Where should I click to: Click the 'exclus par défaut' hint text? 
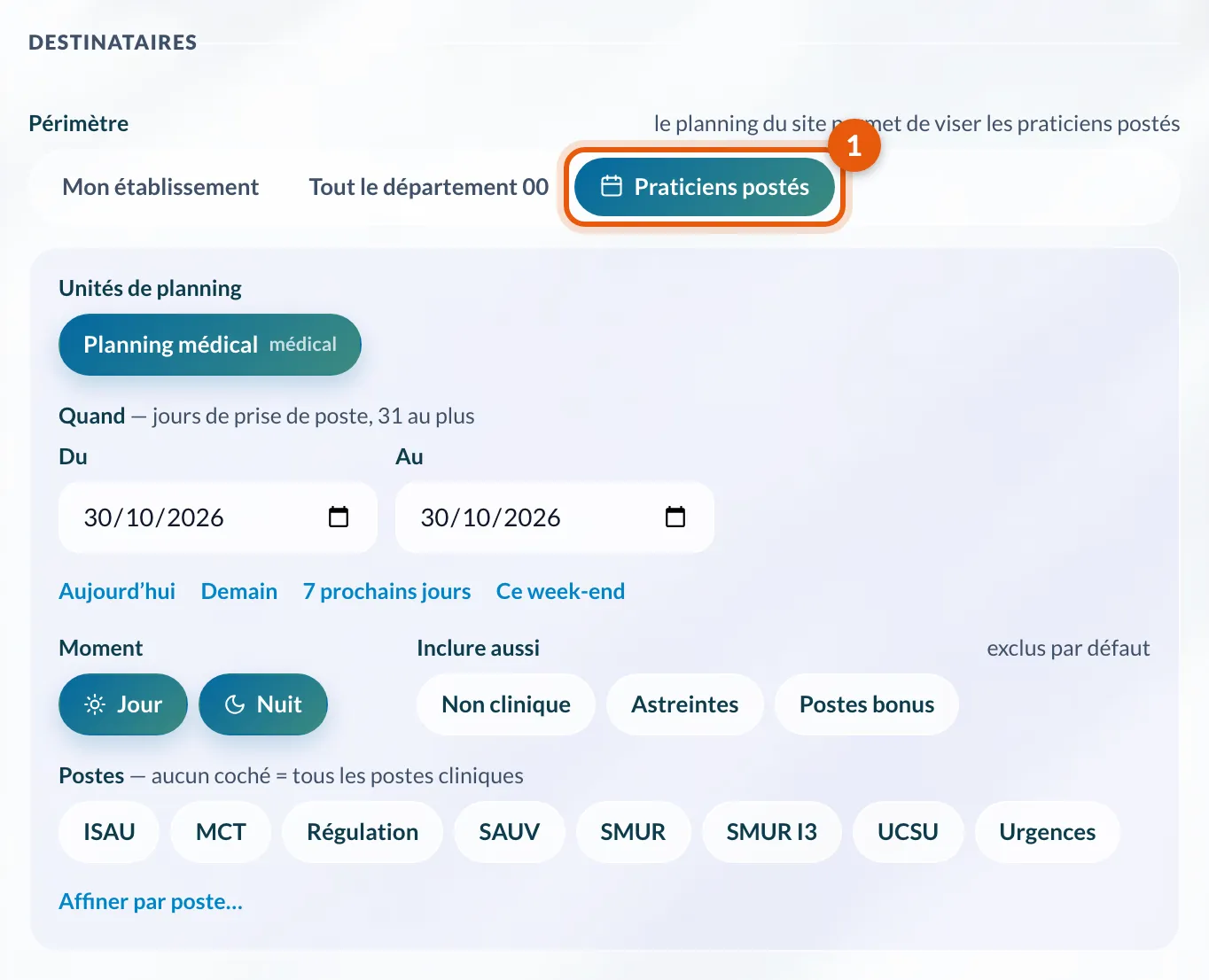click(1068, 648)
